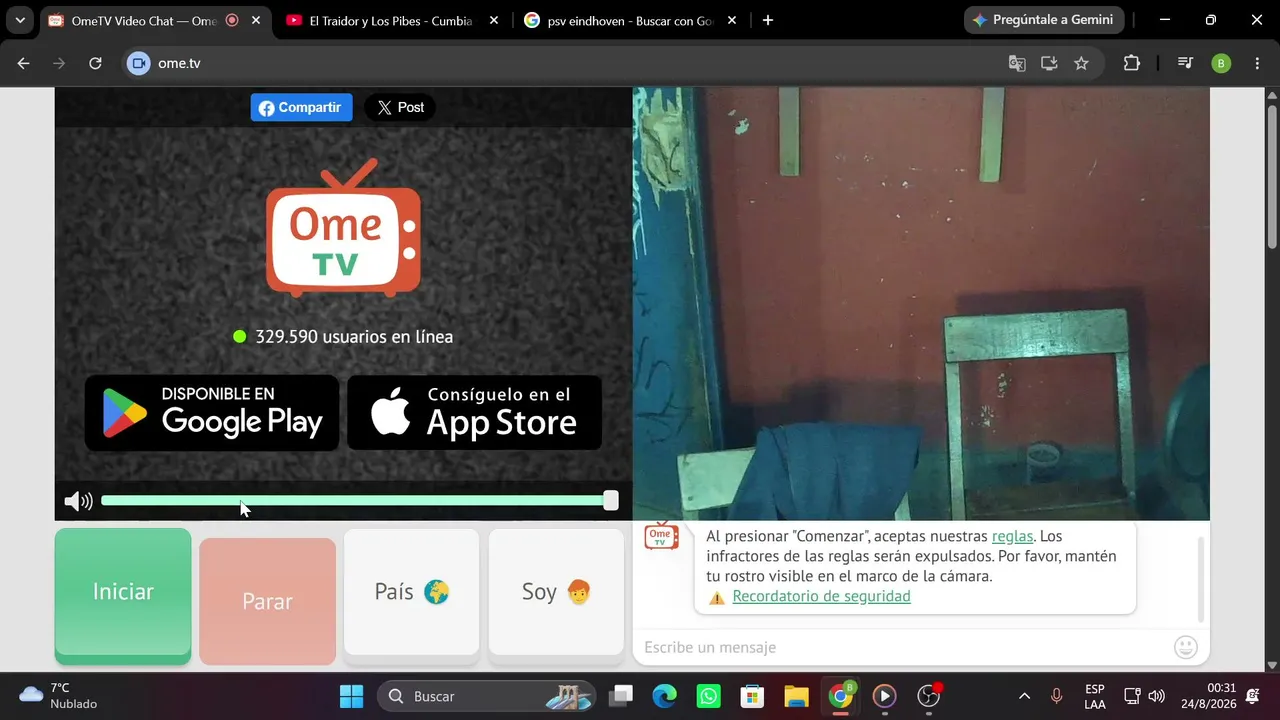This screenshot has width=1280, height=720.
Task: Open the media controls toolbar icon
Action: click(x=1185, y=63)
